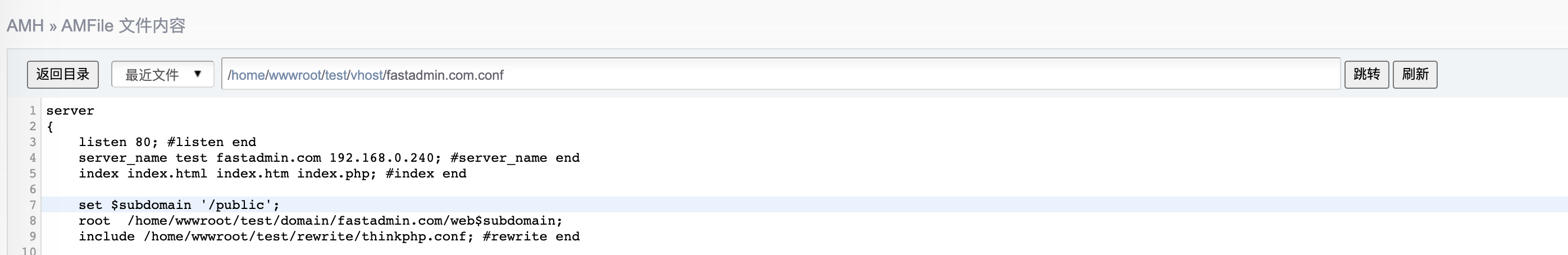Click the 刷新 button

(x=1415, y=74)
